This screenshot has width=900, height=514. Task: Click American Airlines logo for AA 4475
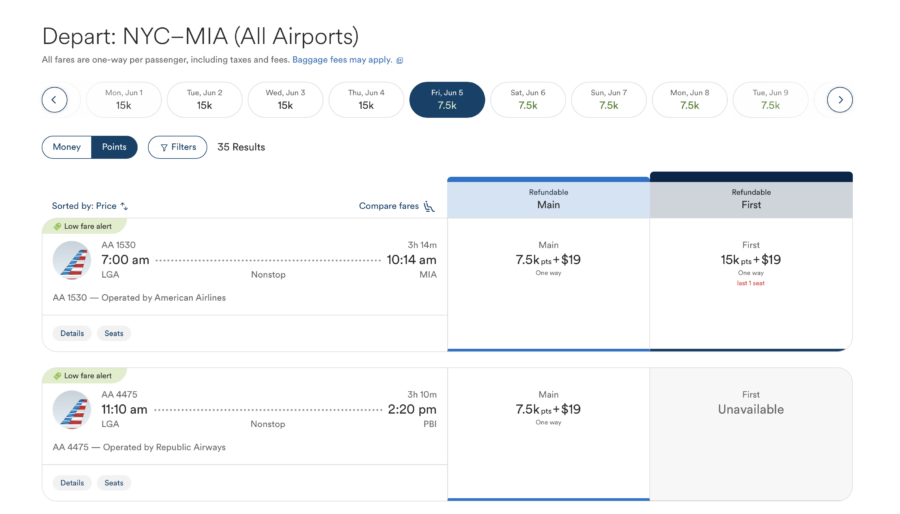(72, 410)
